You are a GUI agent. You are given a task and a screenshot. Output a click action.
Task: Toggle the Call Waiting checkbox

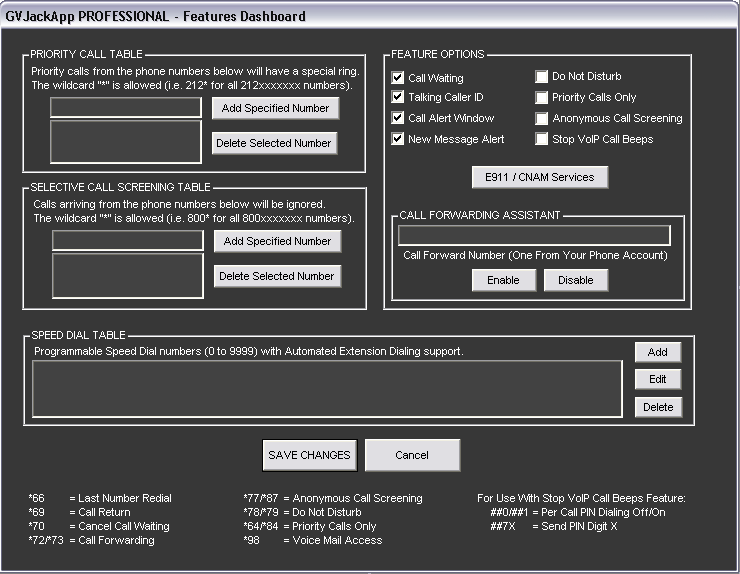click(398, 78)
